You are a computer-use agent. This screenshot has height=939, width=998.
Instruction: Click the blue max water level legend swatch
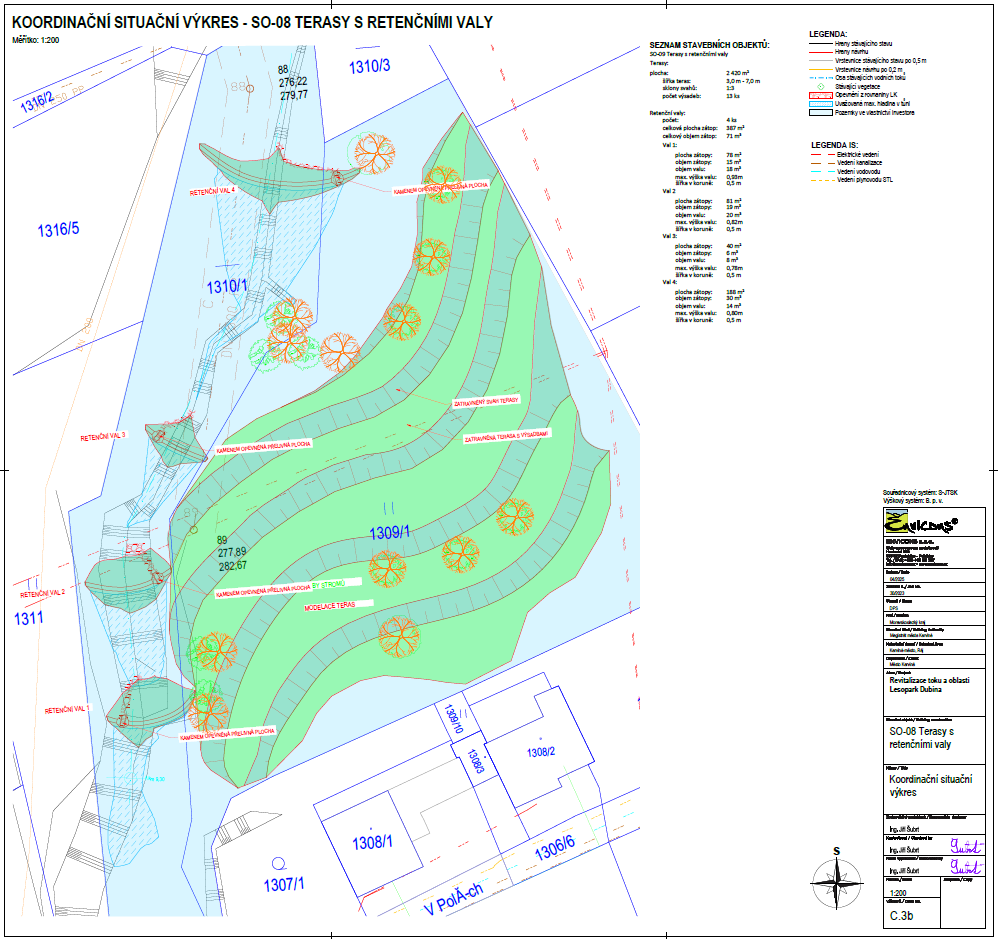click(821, 104)
